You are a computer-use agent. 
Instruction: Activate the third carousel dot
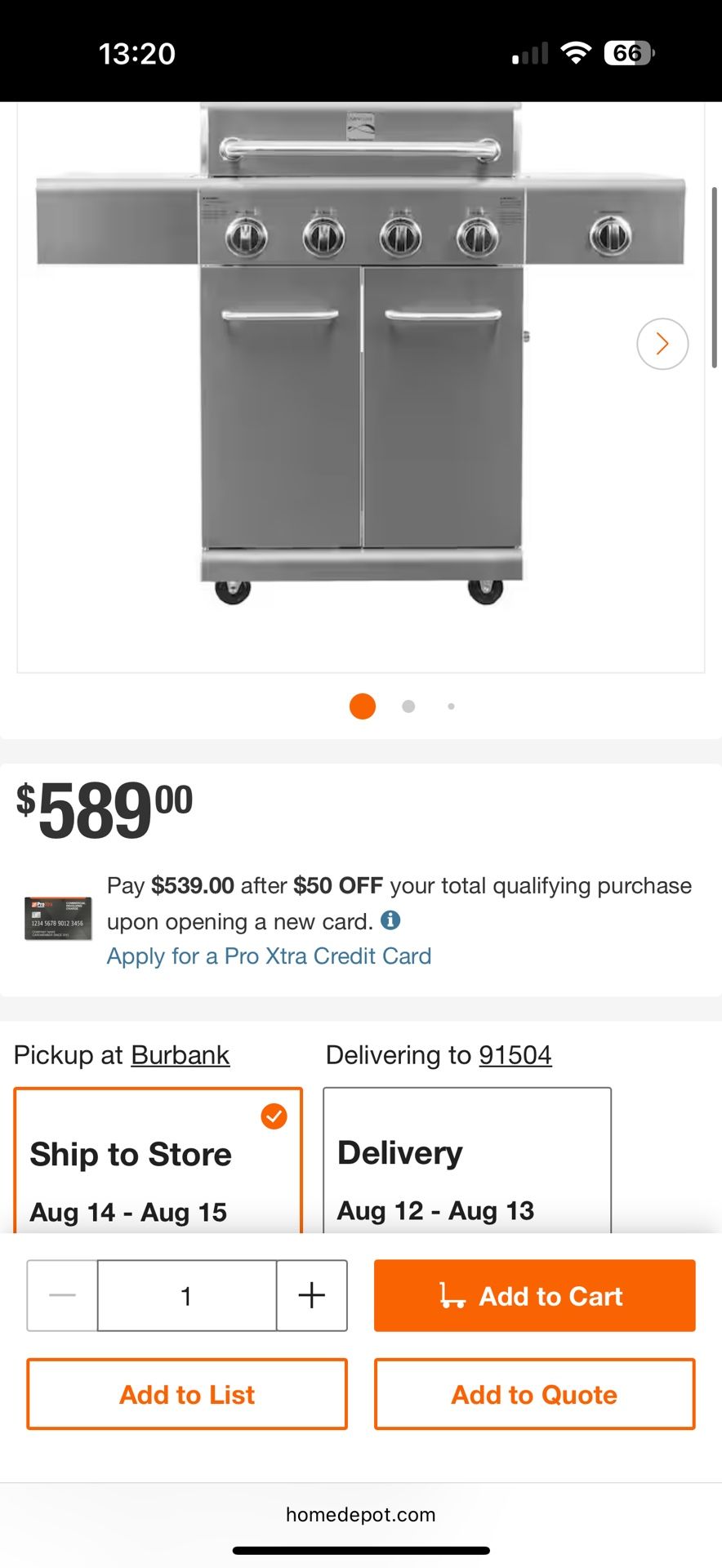pyautogui.click(x=451, y=706)
